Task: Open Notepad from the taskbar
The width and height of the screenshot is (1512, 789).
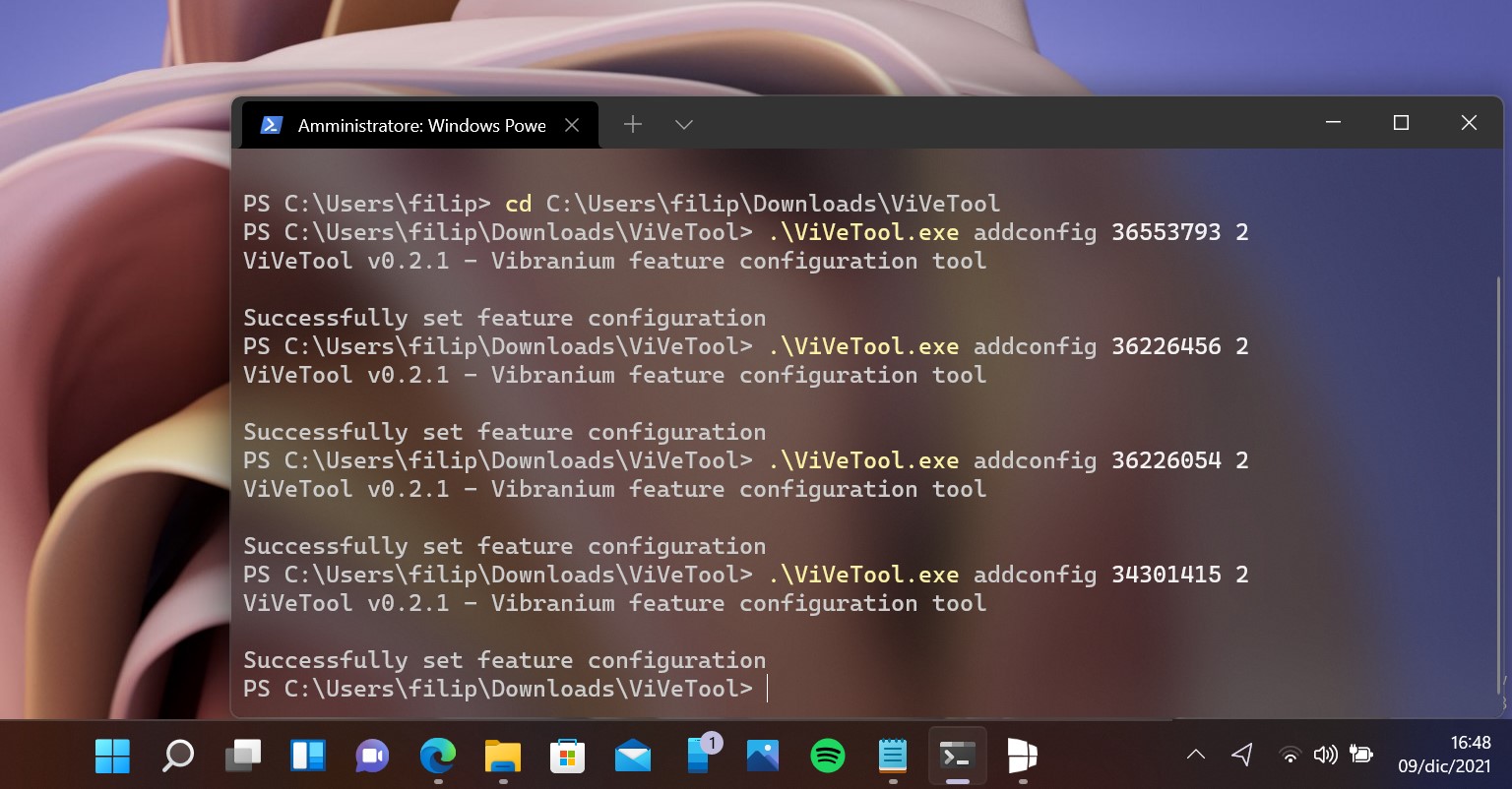Action: 893,756
